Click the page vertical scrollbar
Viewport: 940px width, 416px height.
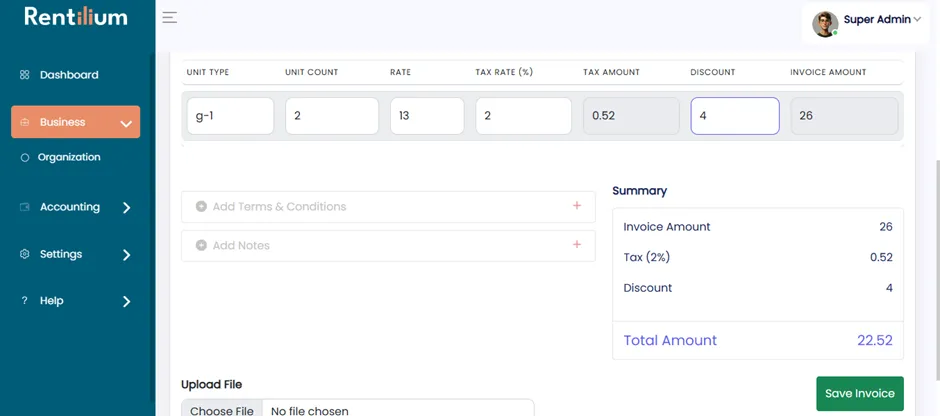936,270
